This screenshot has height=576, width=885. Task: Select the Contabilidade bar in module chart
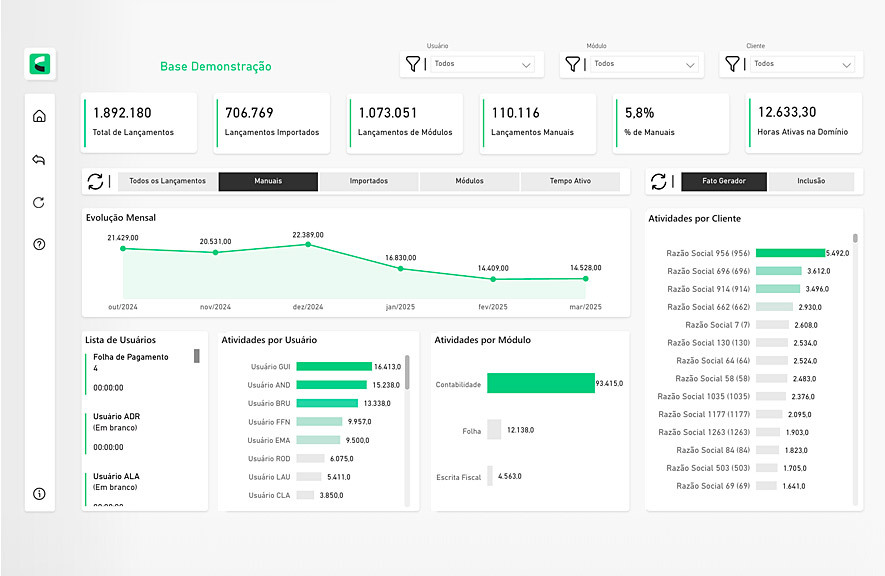[540, 383]
